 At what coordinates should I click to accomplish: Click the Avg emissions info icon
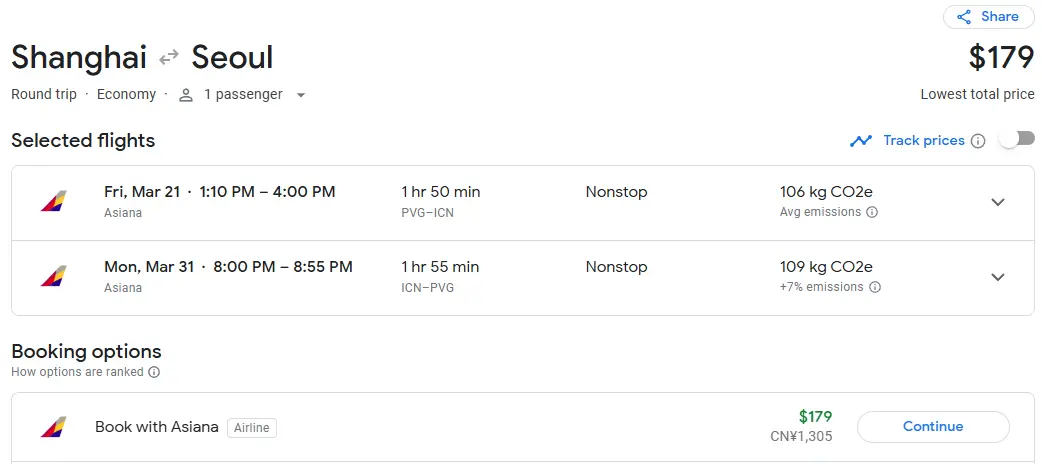[x=872, y=212]
